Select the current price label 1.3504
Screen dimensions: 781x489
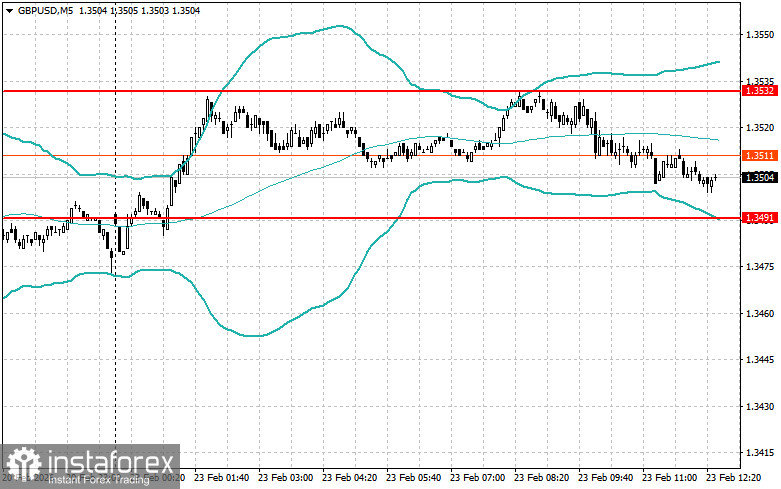760,177
